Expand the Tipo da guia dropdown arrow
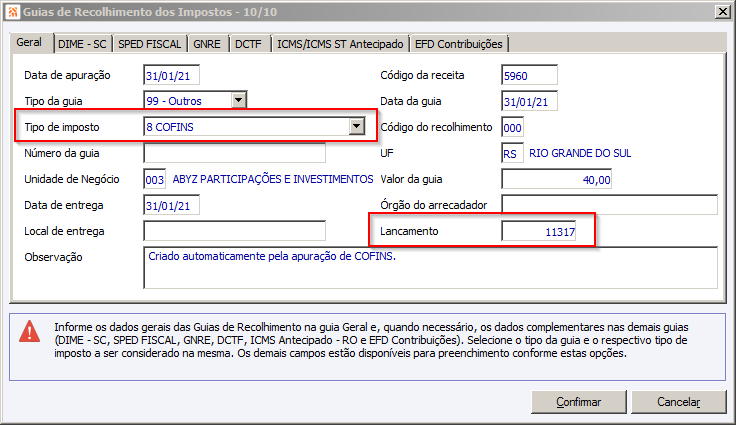Image resolution: width=736 pixels, height=425 pixels. point(238,100)
